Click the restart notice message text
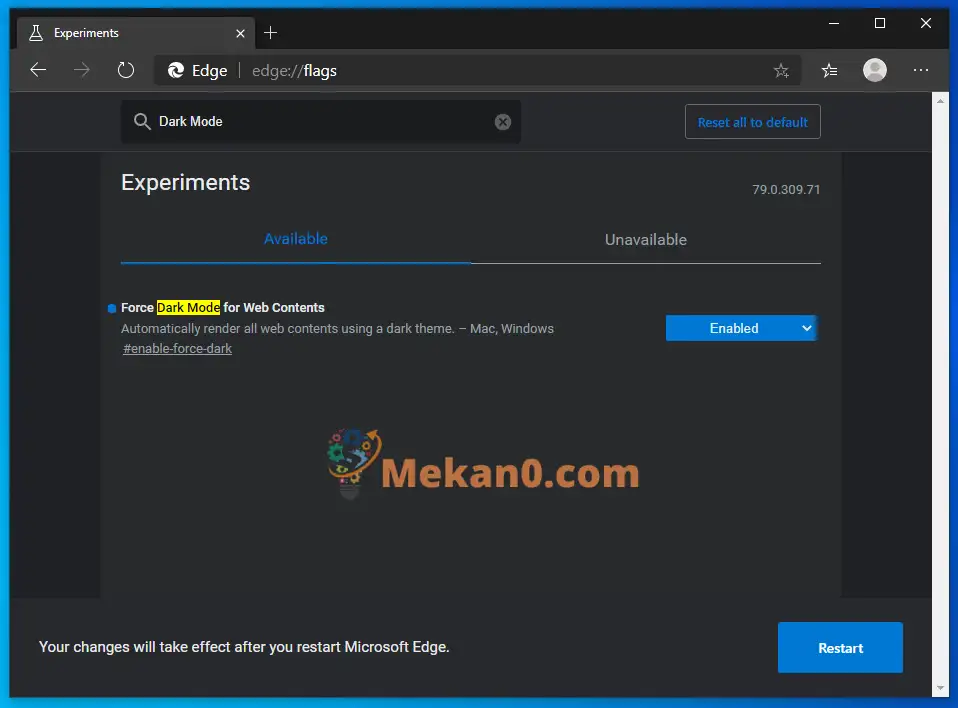 [x=244, y=647]
